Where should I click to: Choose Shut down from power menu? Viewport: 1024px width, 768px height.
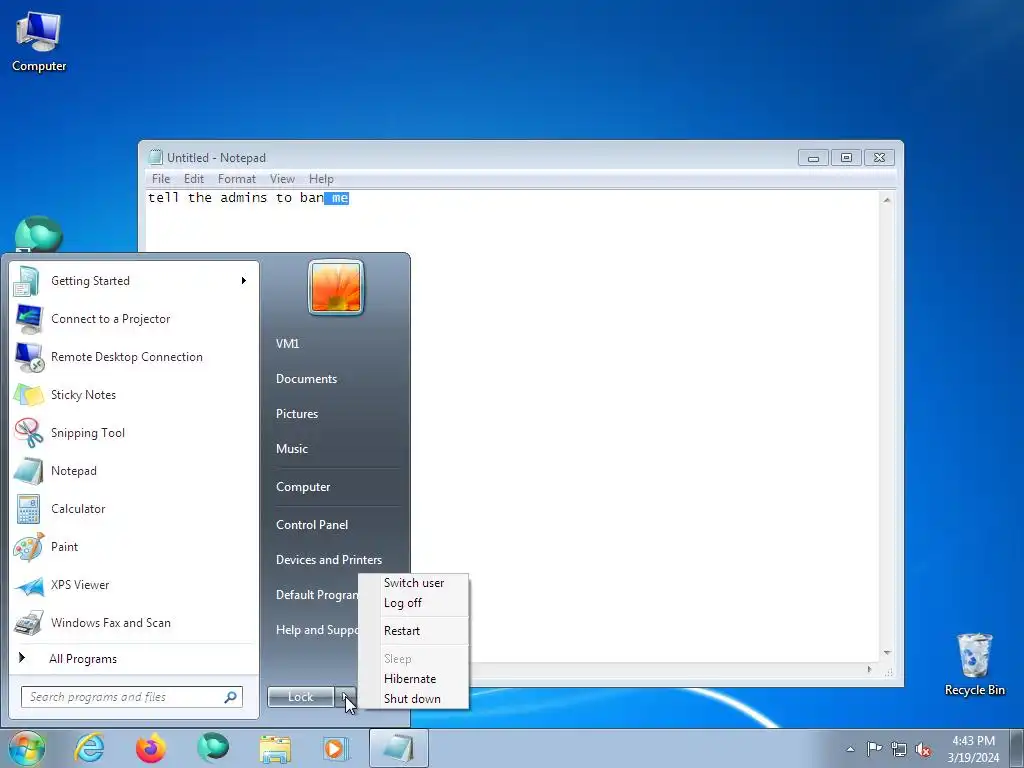pyautogui.click(x=414, y=699)
